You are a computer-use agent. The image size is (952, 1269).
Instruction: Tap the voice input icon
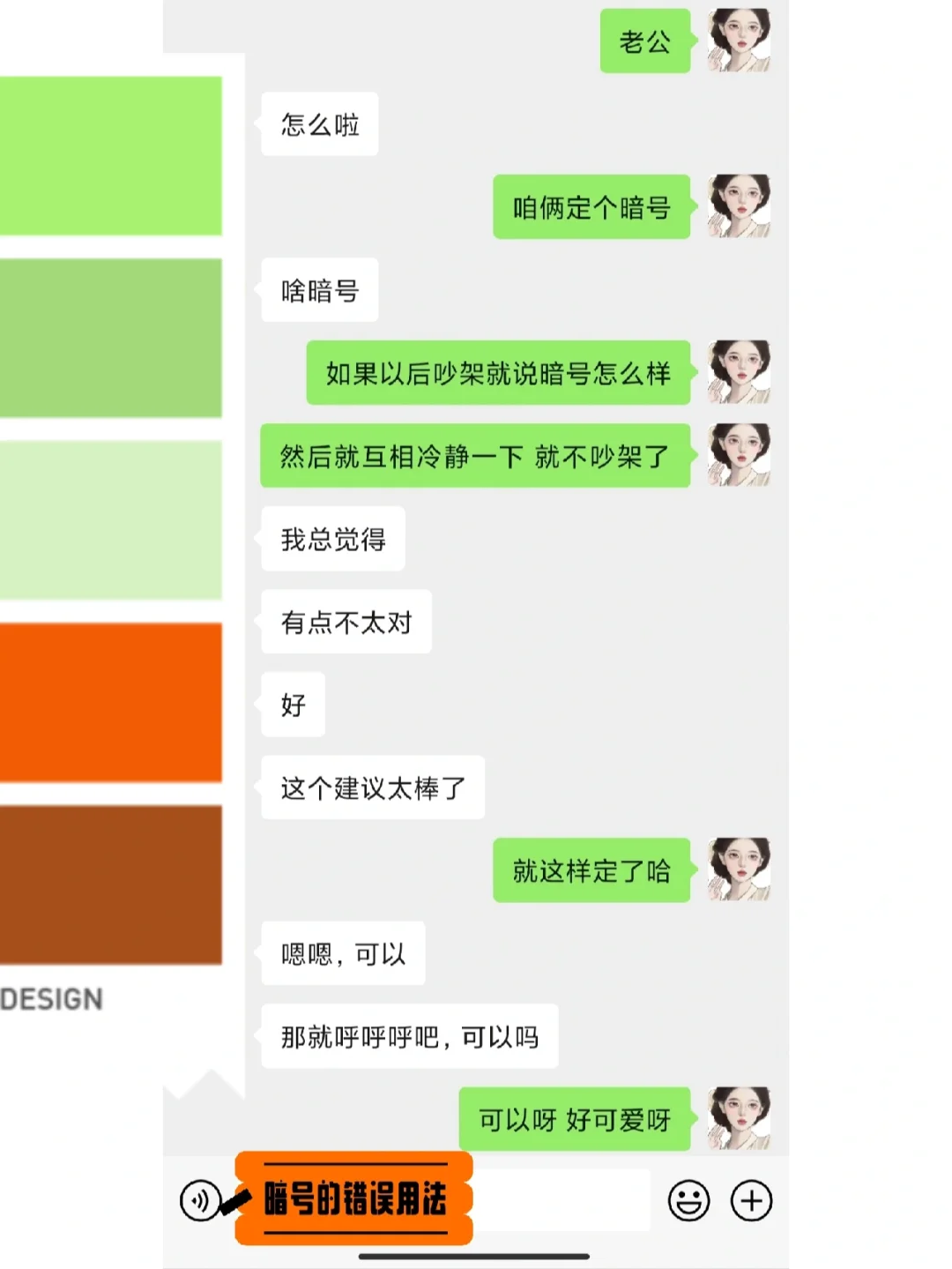[x=199, y=1200]
